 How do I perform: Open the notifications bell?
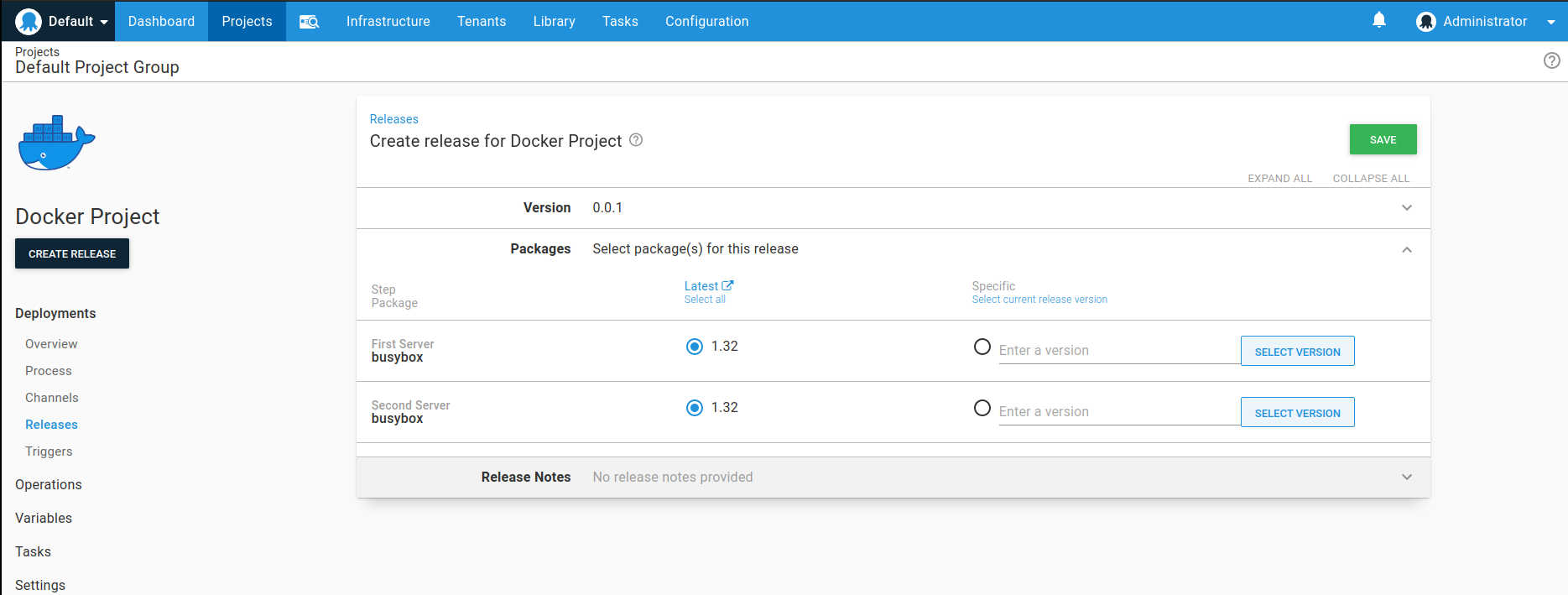click(x=1379, y=20)
